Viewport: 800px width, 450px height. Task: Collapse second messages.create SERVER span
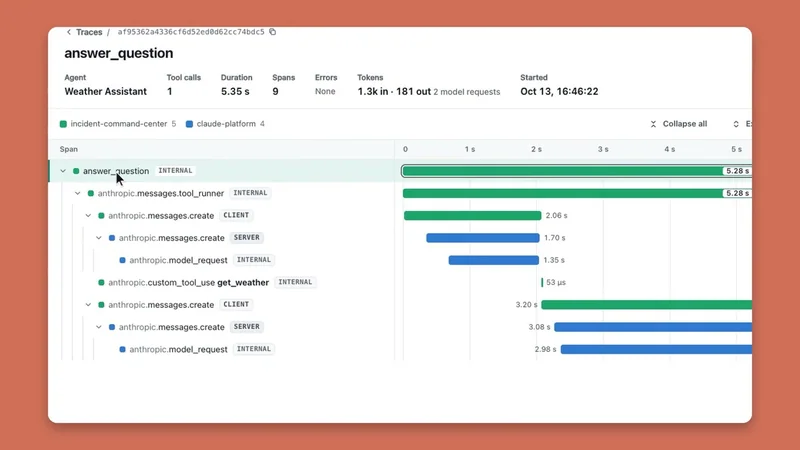click(x=99, y=327)
